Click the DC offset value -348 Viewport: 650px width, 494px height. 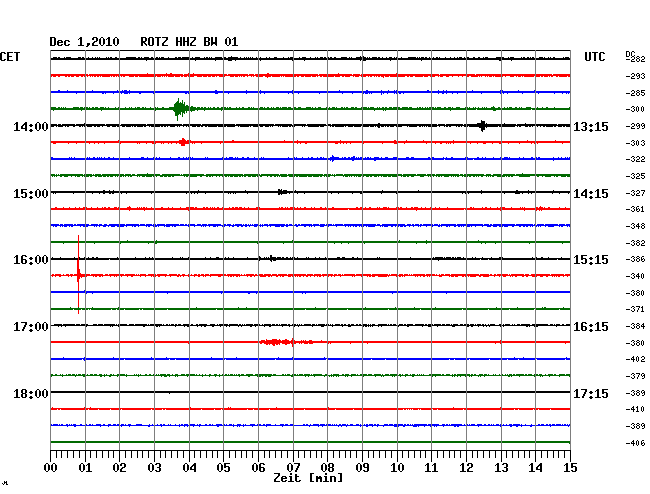[x=635, y=226]
